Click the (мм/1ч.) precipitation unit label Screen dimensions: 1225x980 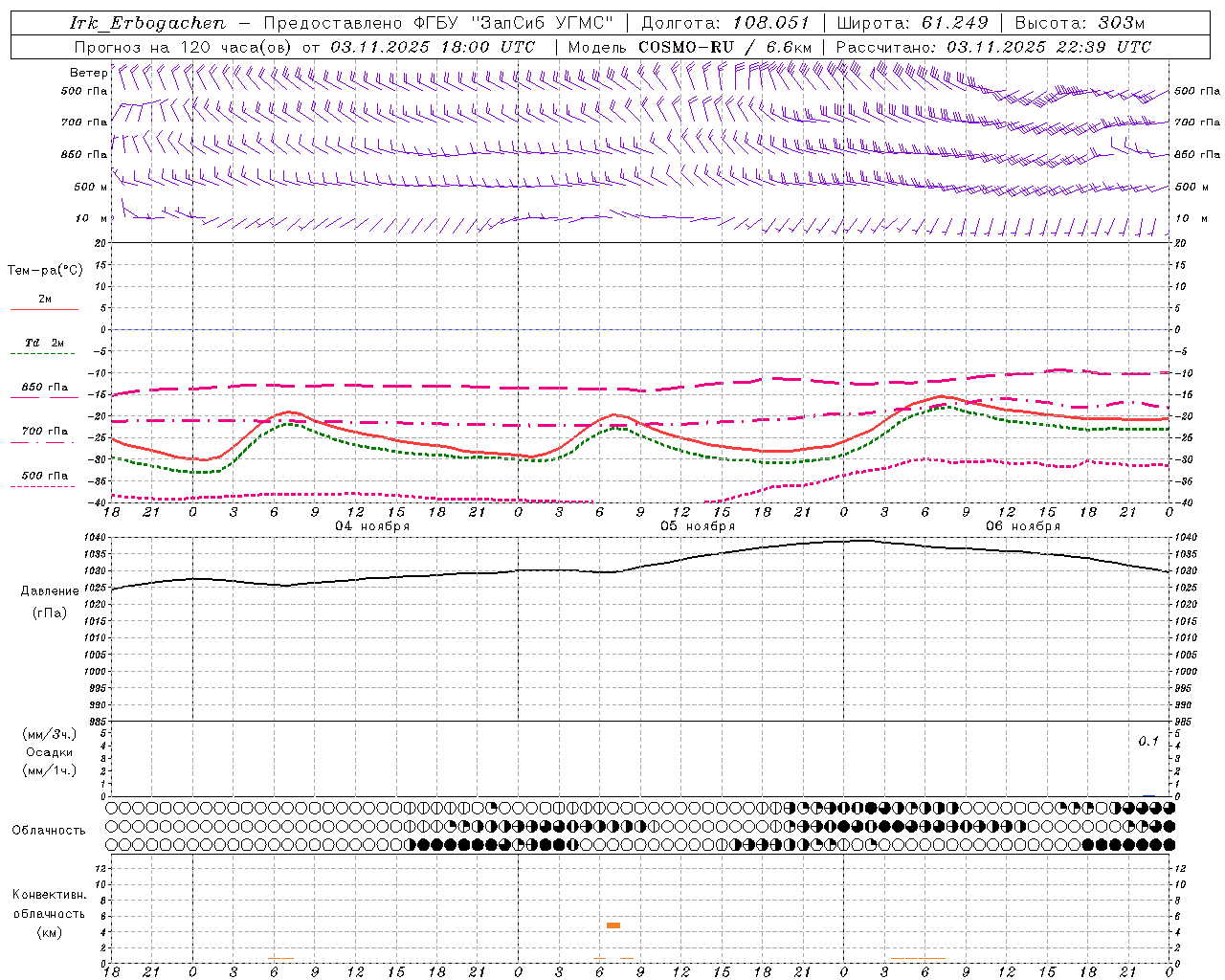[51, 770]
